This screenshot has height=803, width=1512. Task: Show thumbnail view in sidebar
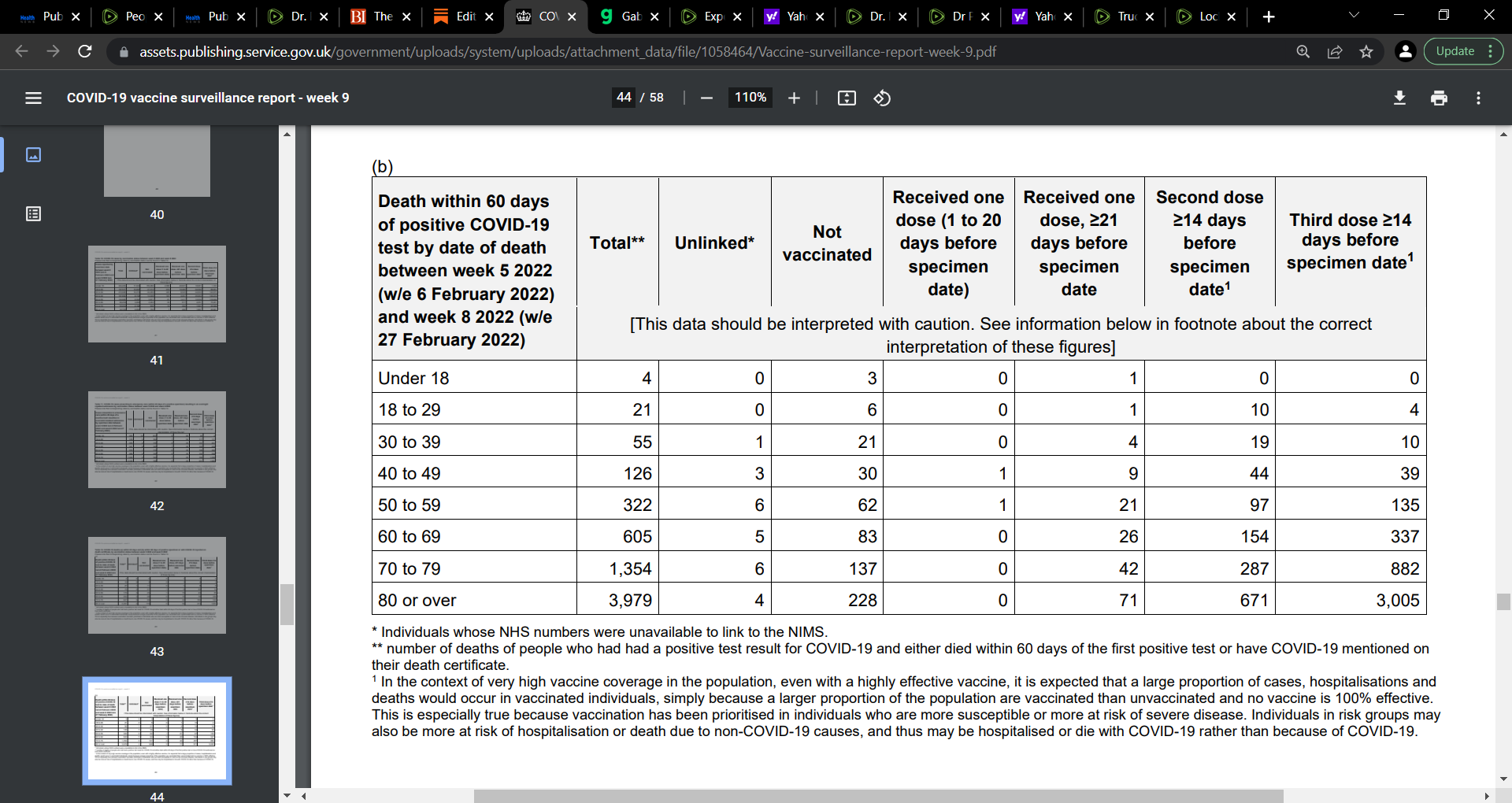pos(33,154)
